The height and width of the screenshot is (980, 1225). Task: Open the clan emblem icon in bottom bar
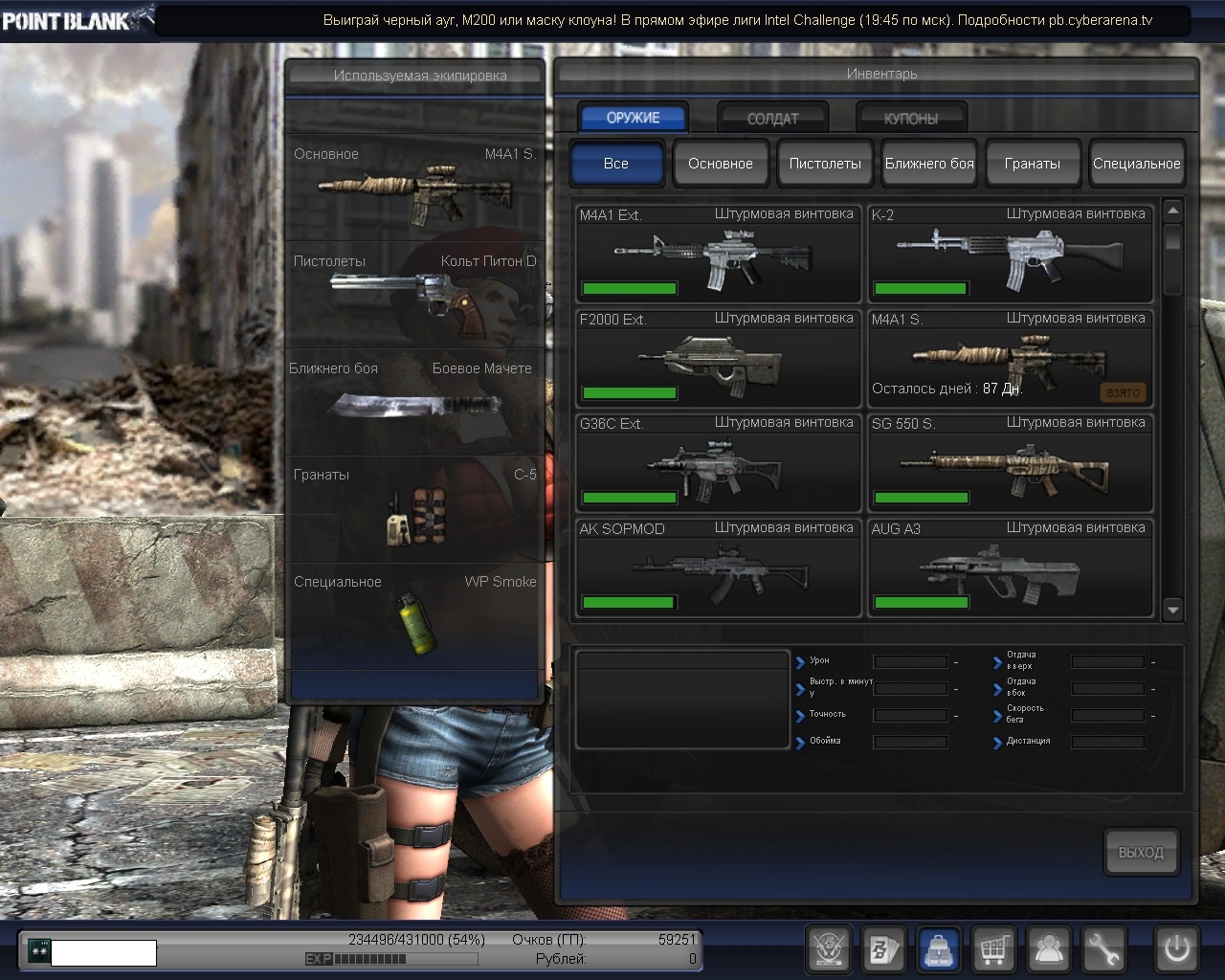click(829, 949)
